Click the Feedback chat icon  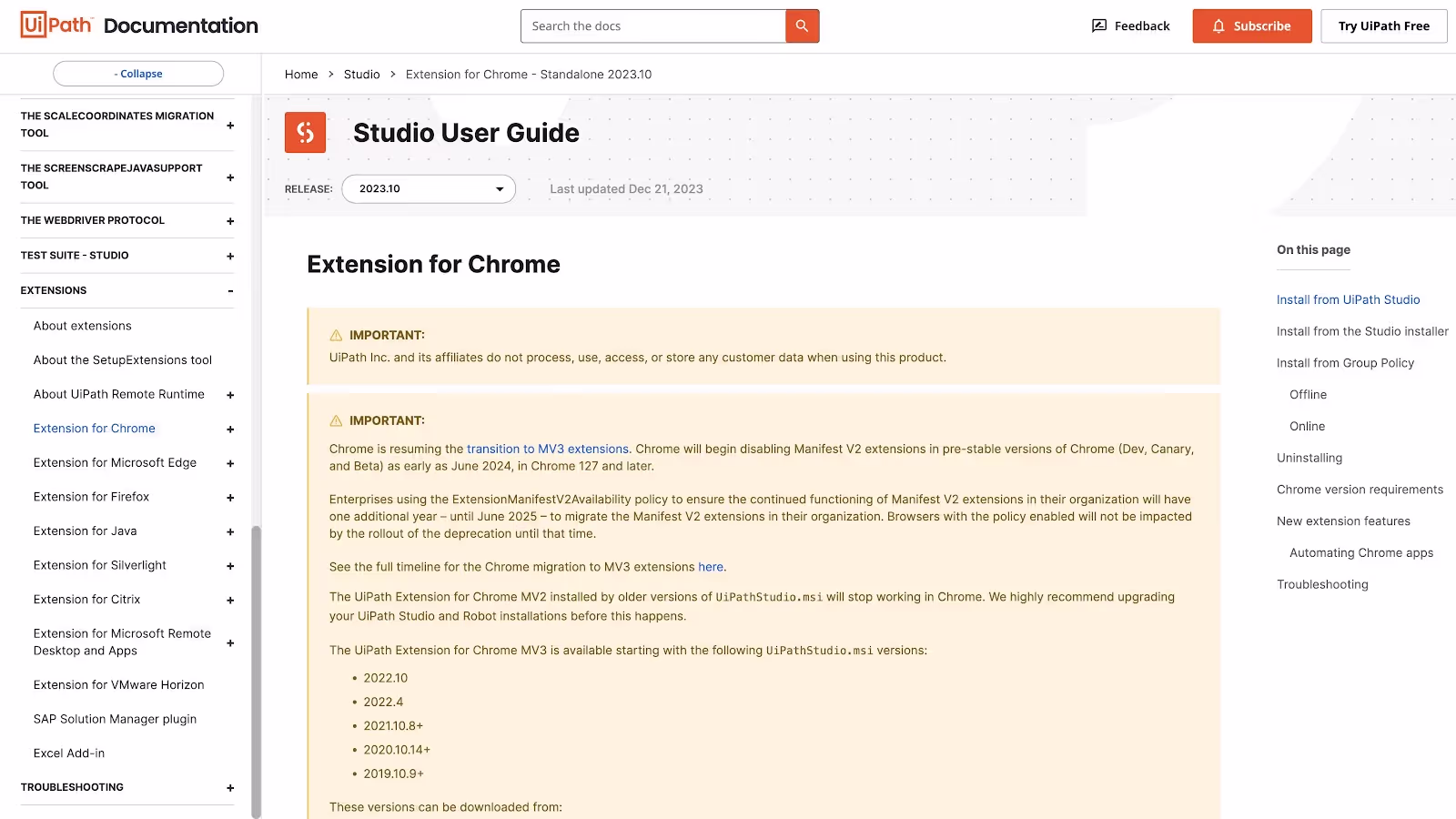[x=1099, y=26]
